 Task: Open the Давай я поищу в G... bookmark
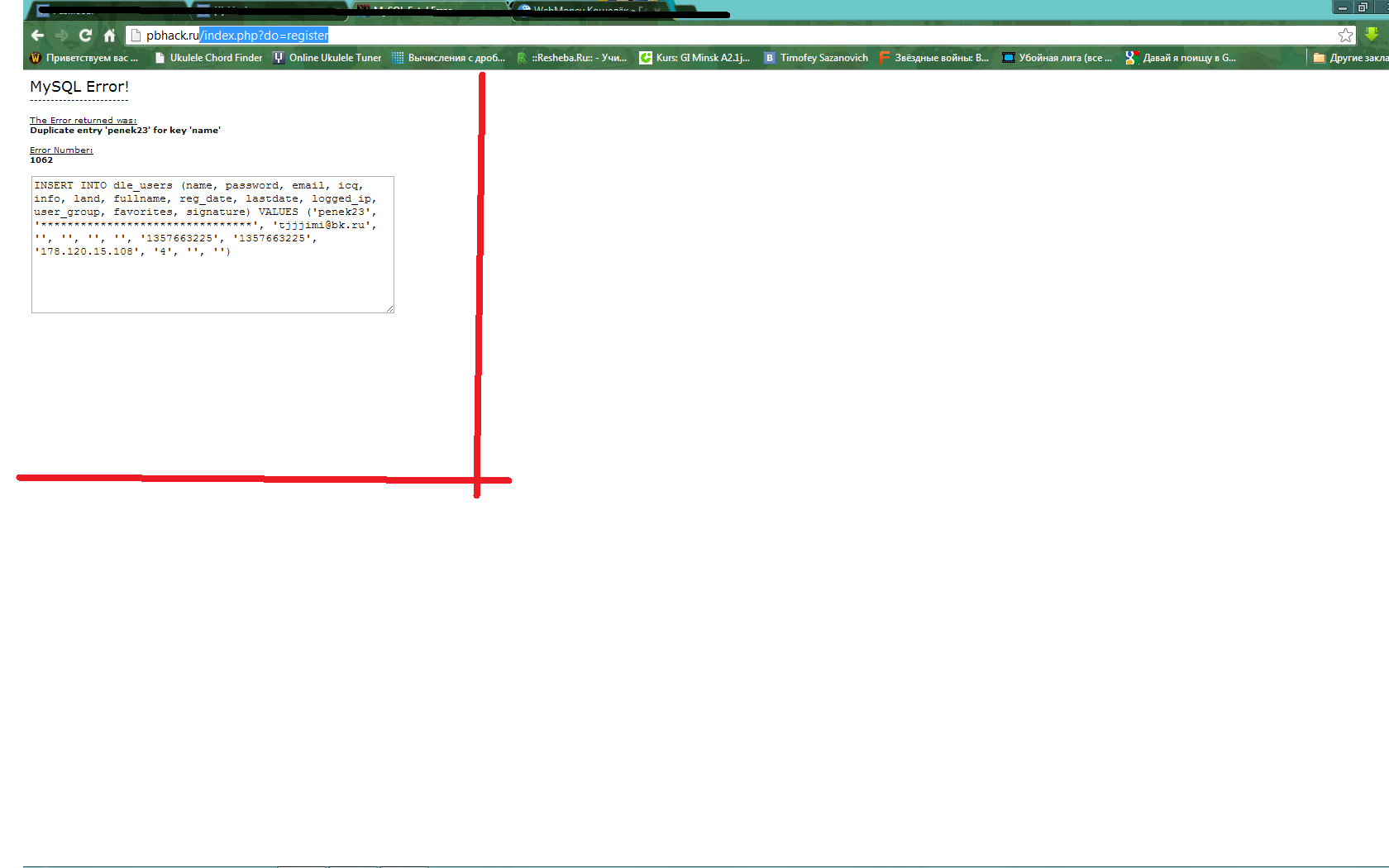pos(1181,58)
